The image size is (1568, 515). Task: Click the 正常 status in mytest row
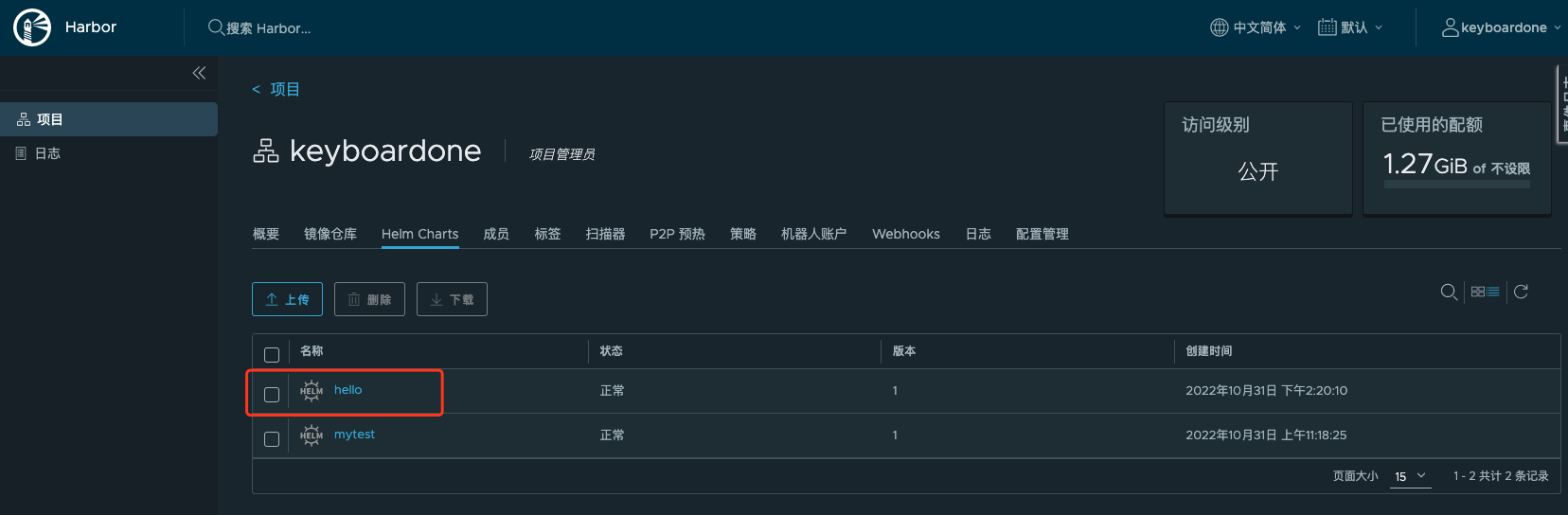tap(613, 435)
